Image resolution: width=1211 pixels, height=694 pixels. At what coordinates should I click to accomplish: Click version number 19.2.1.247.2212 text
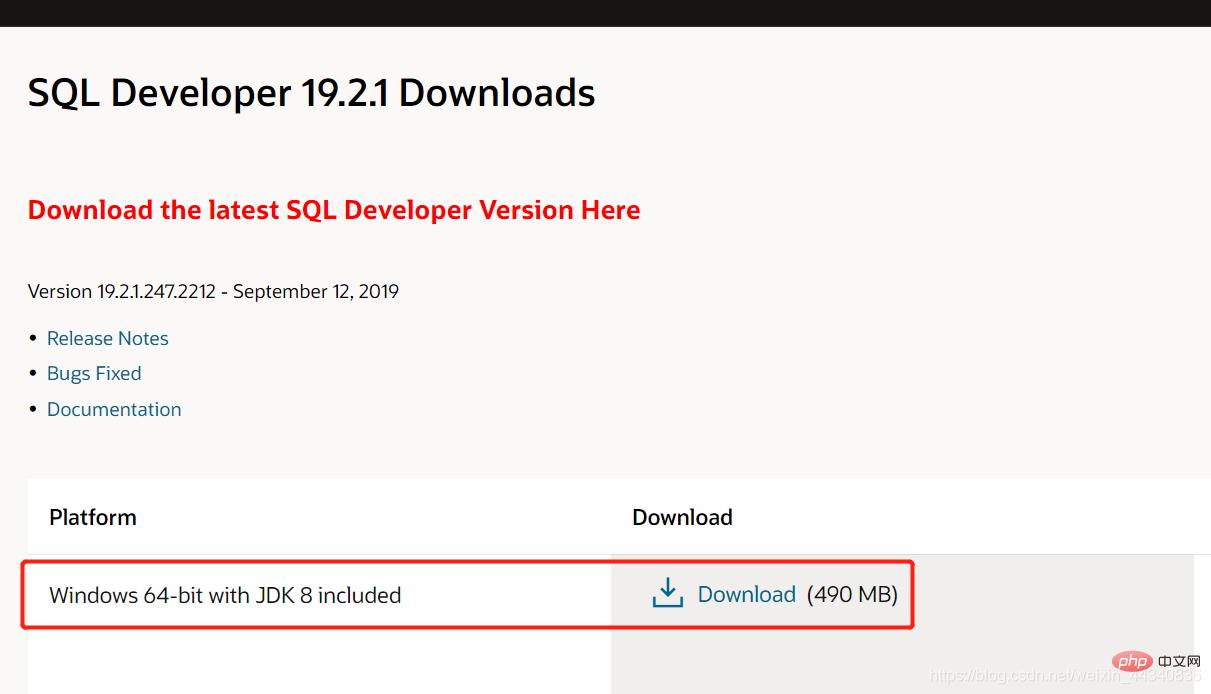point(158,292)
